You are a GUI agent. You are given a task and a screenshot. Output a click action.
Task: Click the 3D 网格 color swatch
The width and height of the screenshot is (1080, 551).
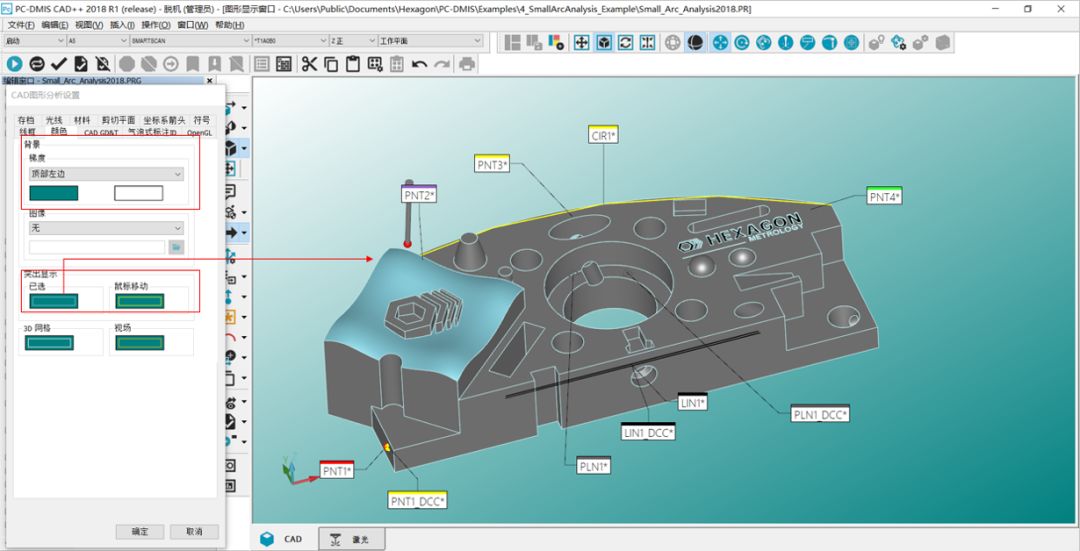click(x=50, y=342)
